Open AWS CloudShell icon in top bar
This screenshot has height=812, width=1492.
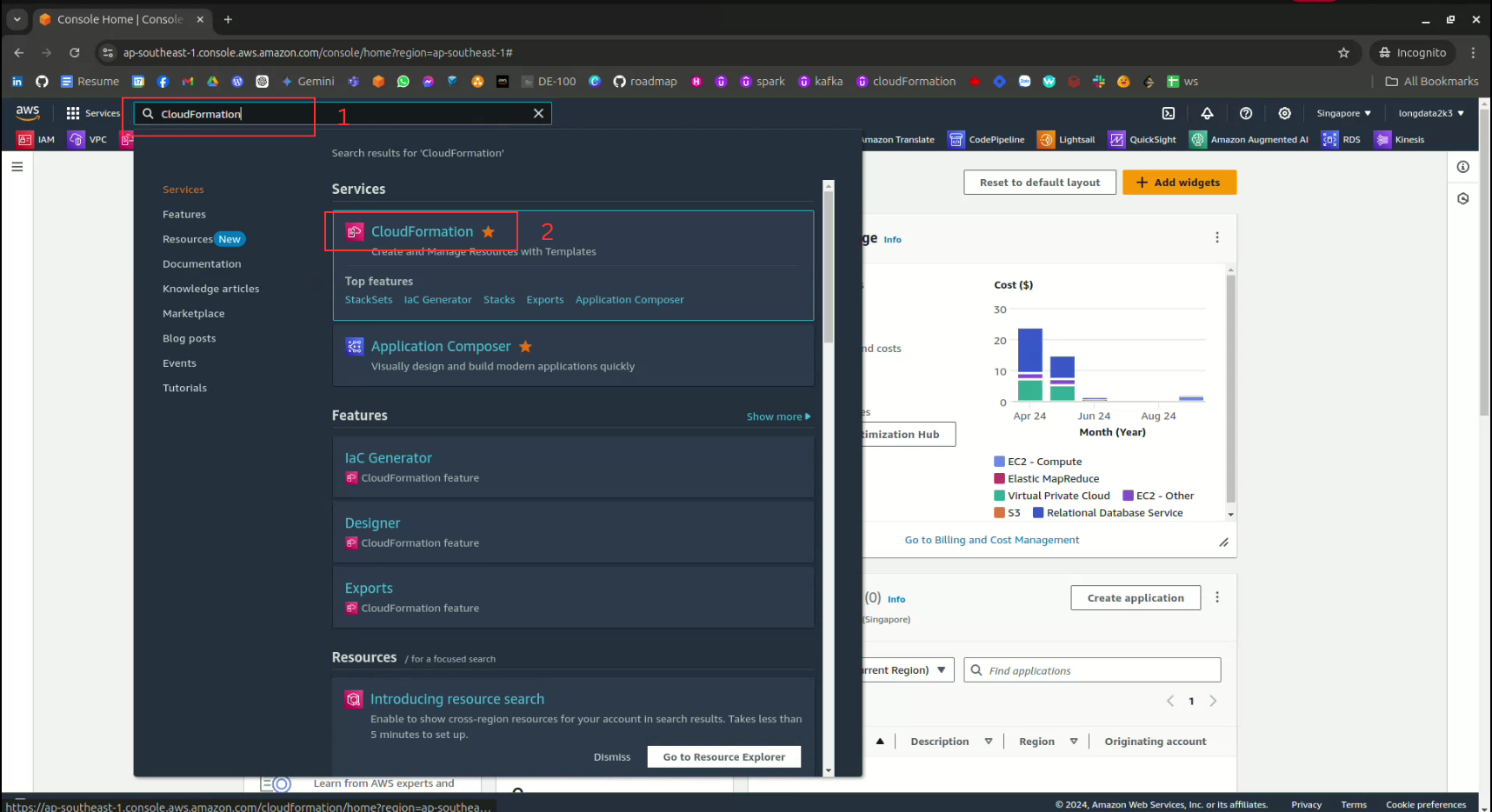pyautogui.click(x=1169, y=113)
